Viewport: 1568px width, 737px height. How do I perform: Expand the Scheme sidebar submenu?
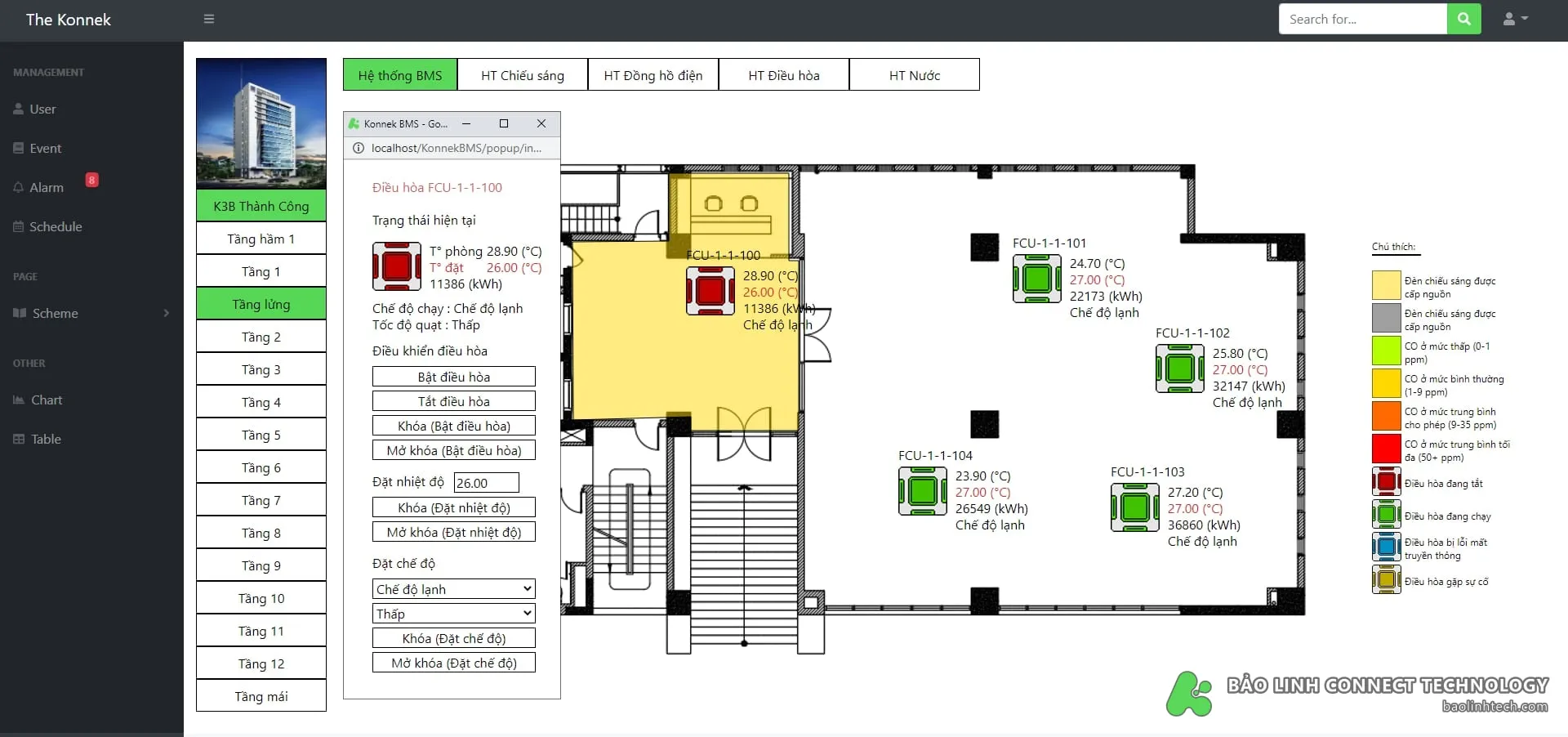pos(91,313)
